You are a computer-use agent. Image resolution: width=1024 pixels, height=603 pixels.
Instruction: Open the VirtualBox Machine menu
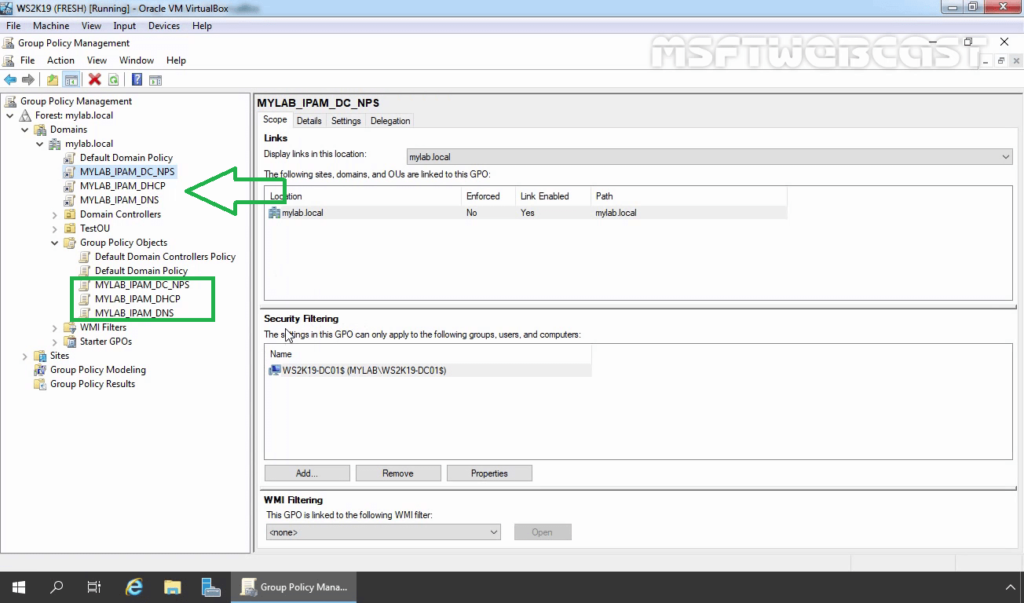point(51,25)
